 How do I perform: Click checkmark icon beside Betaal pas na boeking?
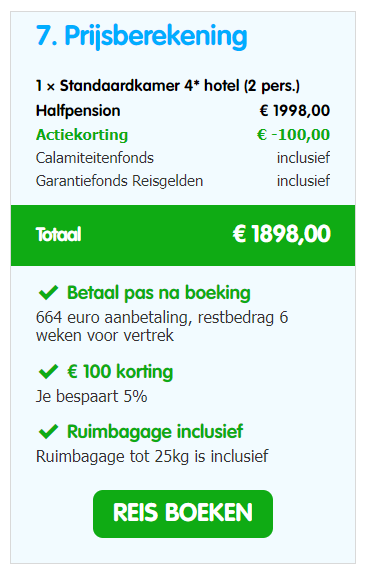(48, 293)
